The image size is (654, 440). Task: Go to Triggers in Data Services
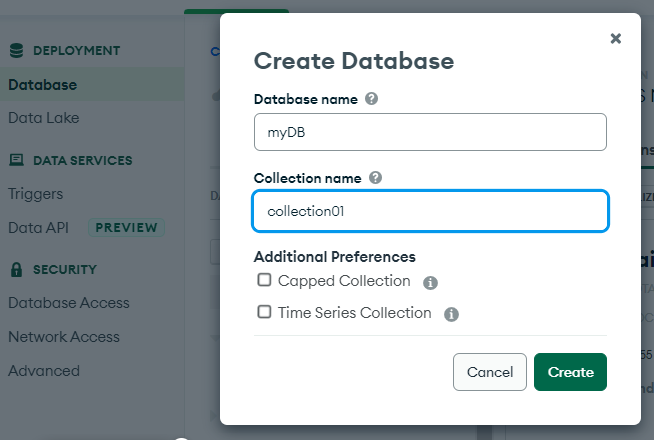(35, 194)
